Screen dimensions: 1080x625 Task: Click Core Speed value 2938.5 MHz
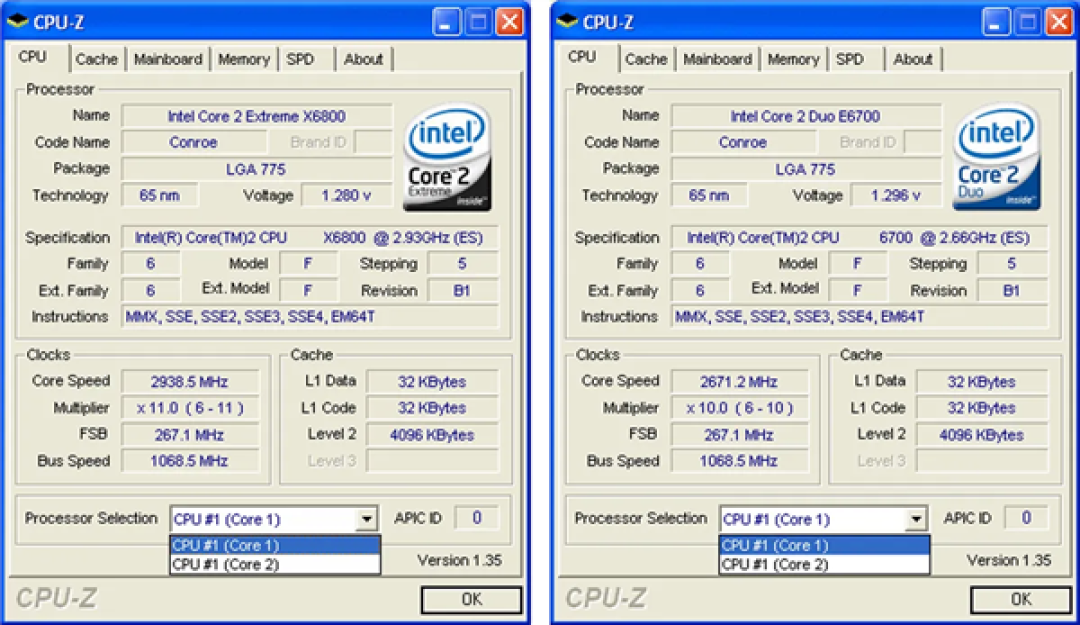(190, 382)
